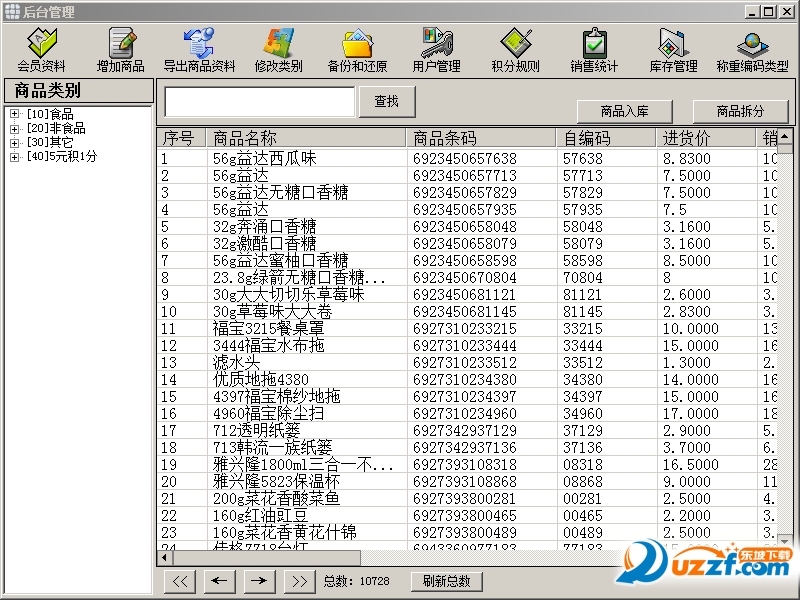This screenshot has height=600, width=800.
Task: Select row 56g益达无糖口香糖
Action: (467, 192)
